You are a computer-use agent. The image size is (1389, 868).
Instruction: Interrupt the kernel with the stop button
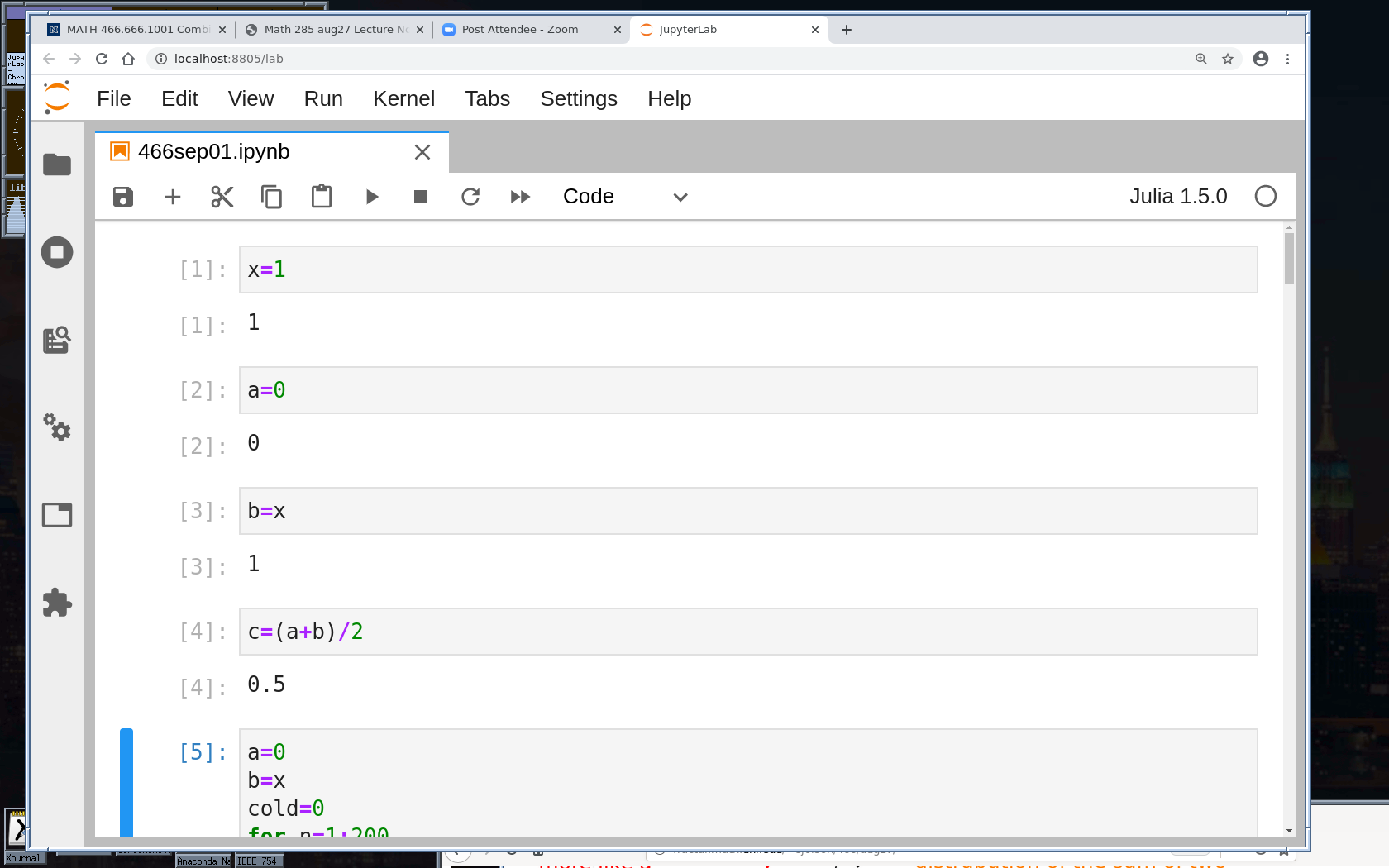click(x=421, y=197)
